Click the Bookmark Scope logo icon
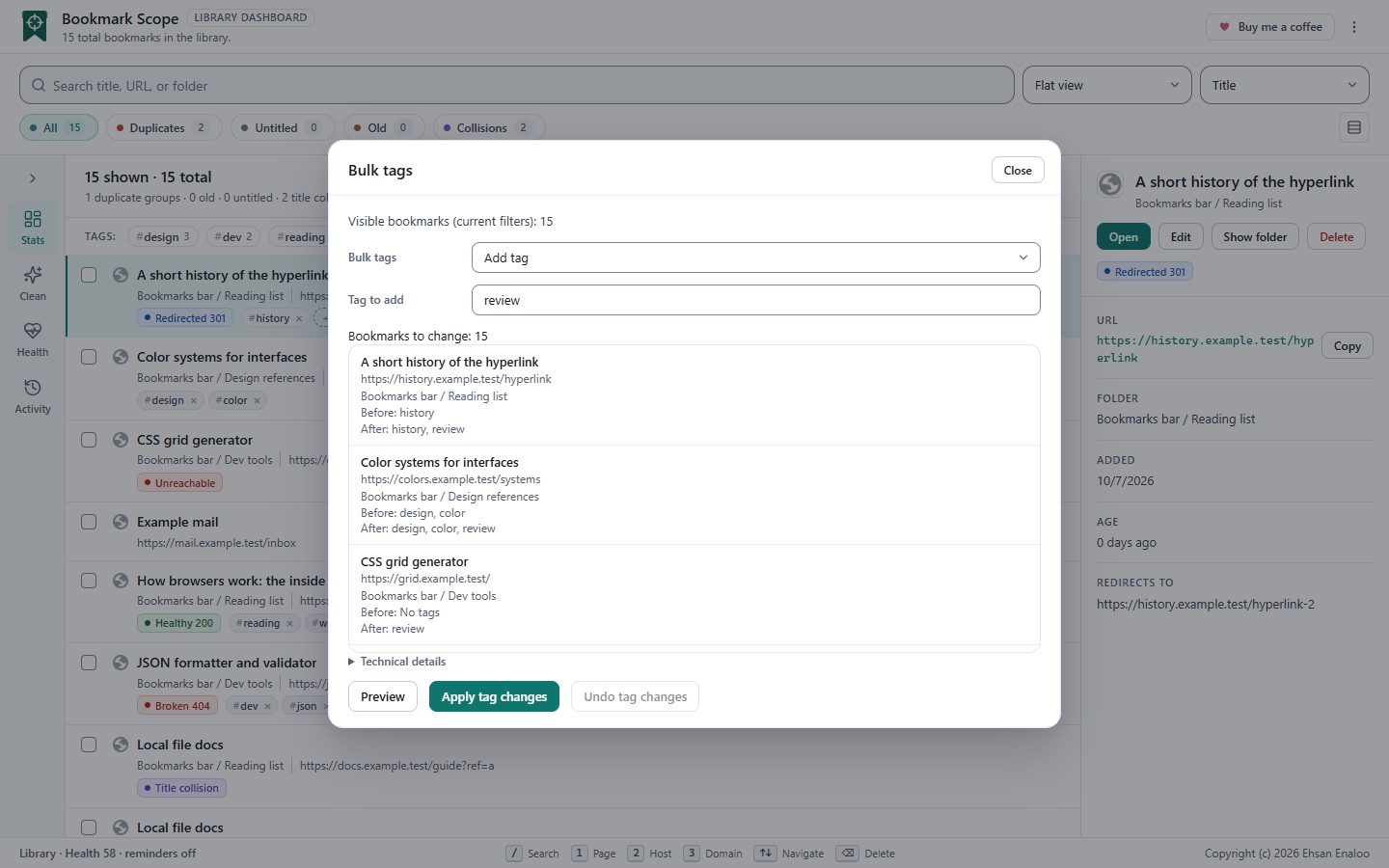1389x868 pixels. click(x=35, y=26)
